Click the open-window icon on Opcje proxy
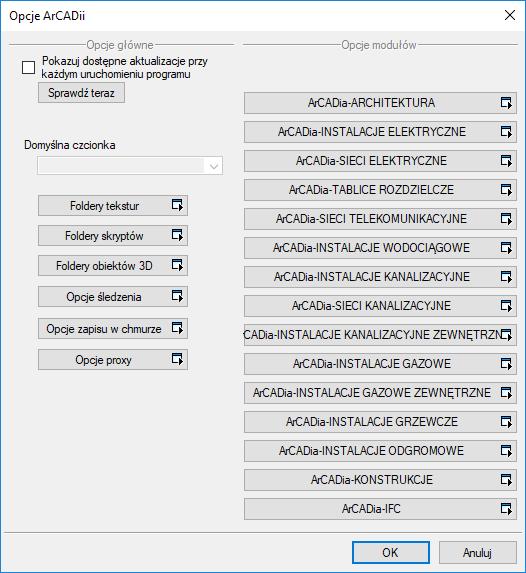The image size is (526, 573). point(177,359)
